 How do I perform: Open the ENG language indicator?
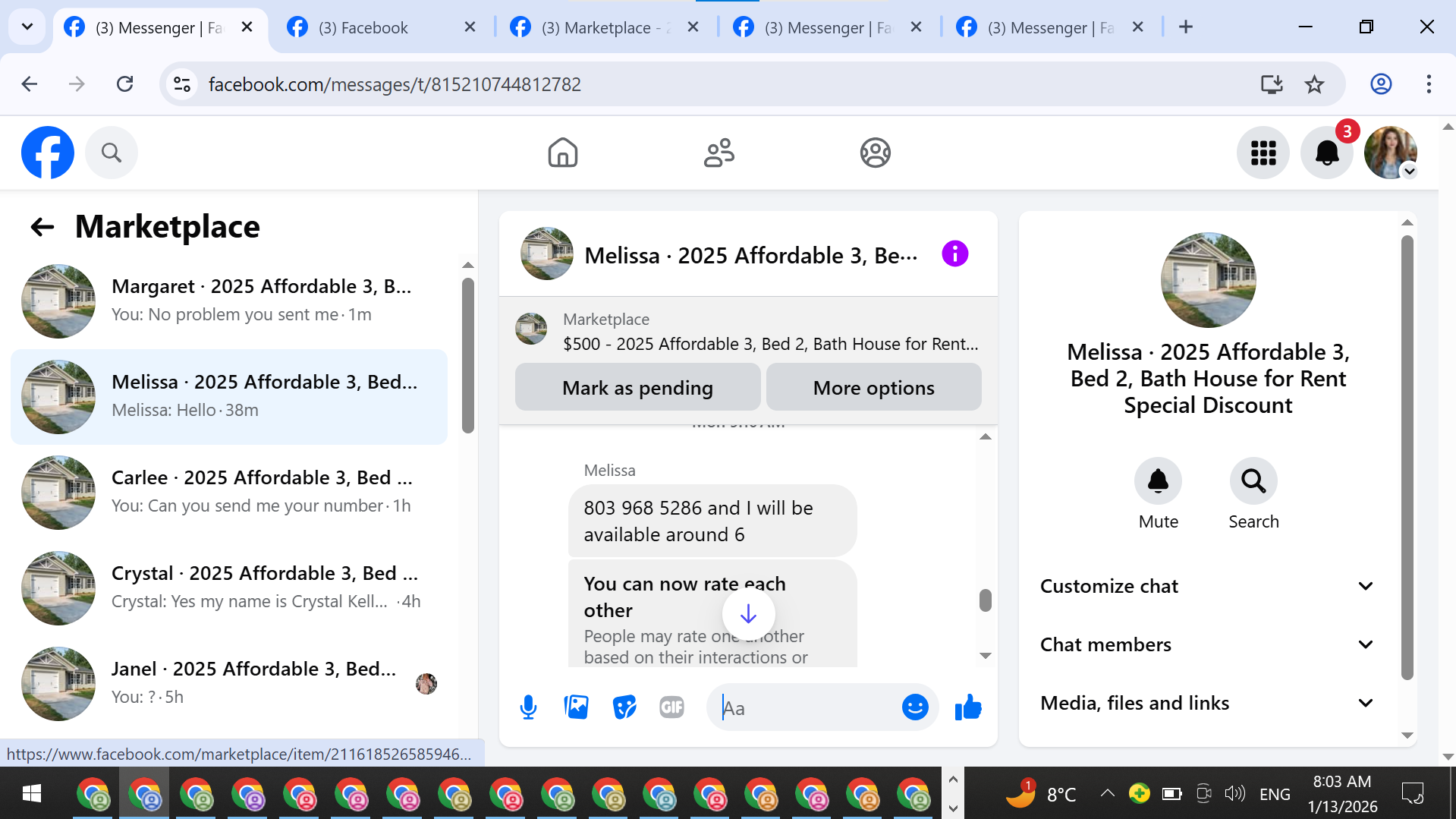tap(1275, 794)
